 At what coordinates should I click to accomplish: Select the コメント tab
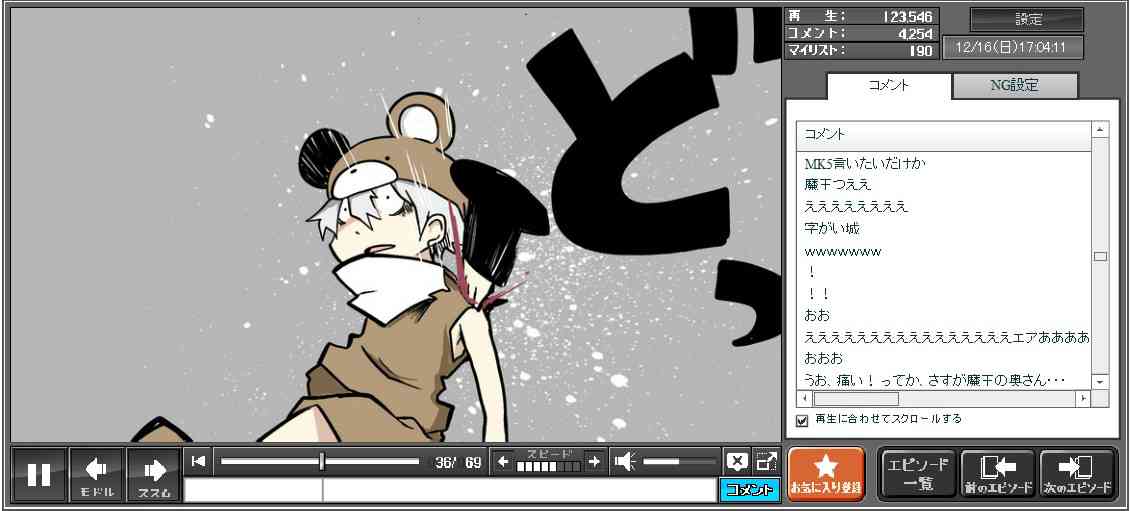[888, 86]
